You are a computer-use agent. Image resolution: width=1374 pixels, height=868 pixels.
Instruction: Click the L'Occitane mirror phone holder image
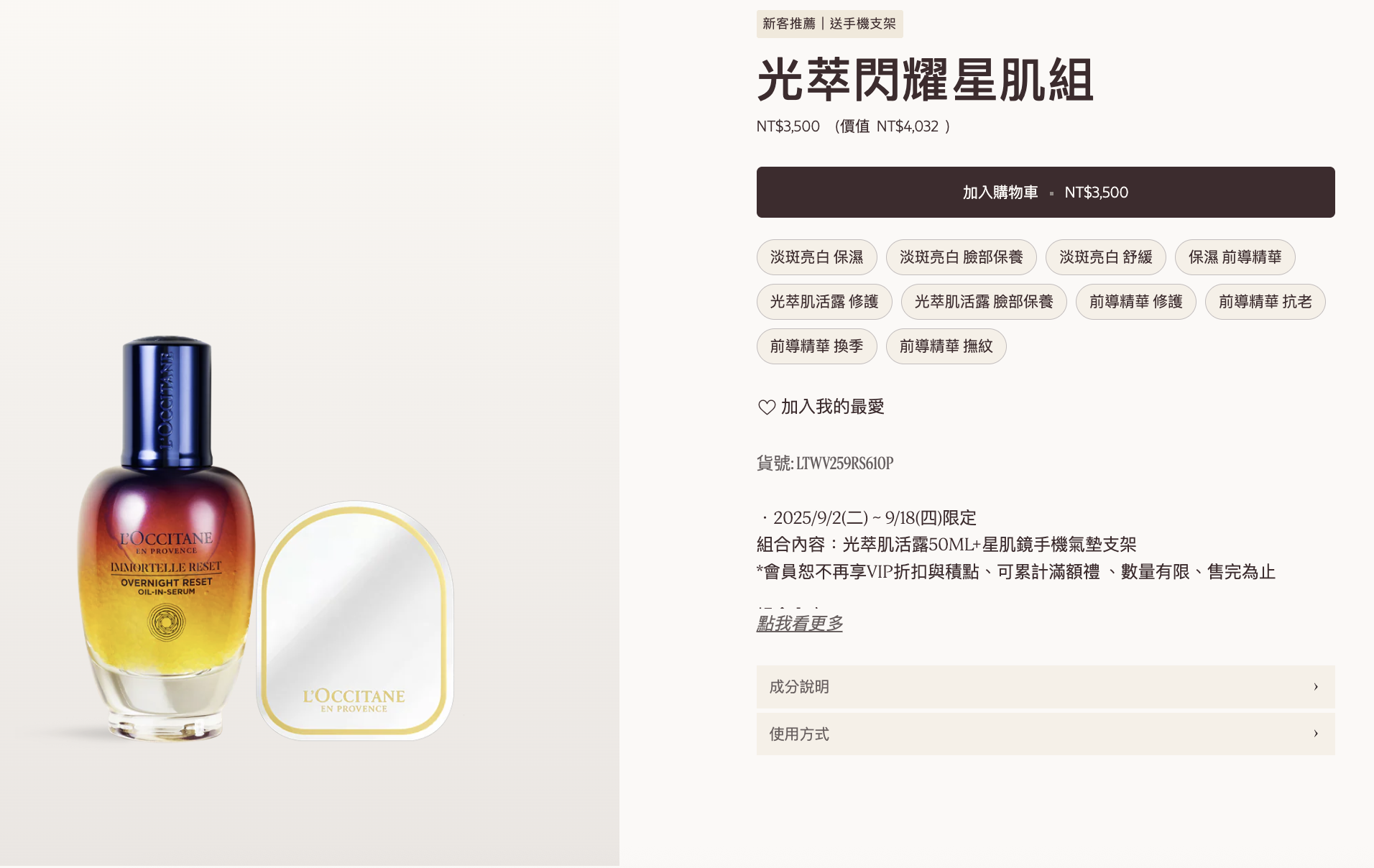tap(355, 622)
